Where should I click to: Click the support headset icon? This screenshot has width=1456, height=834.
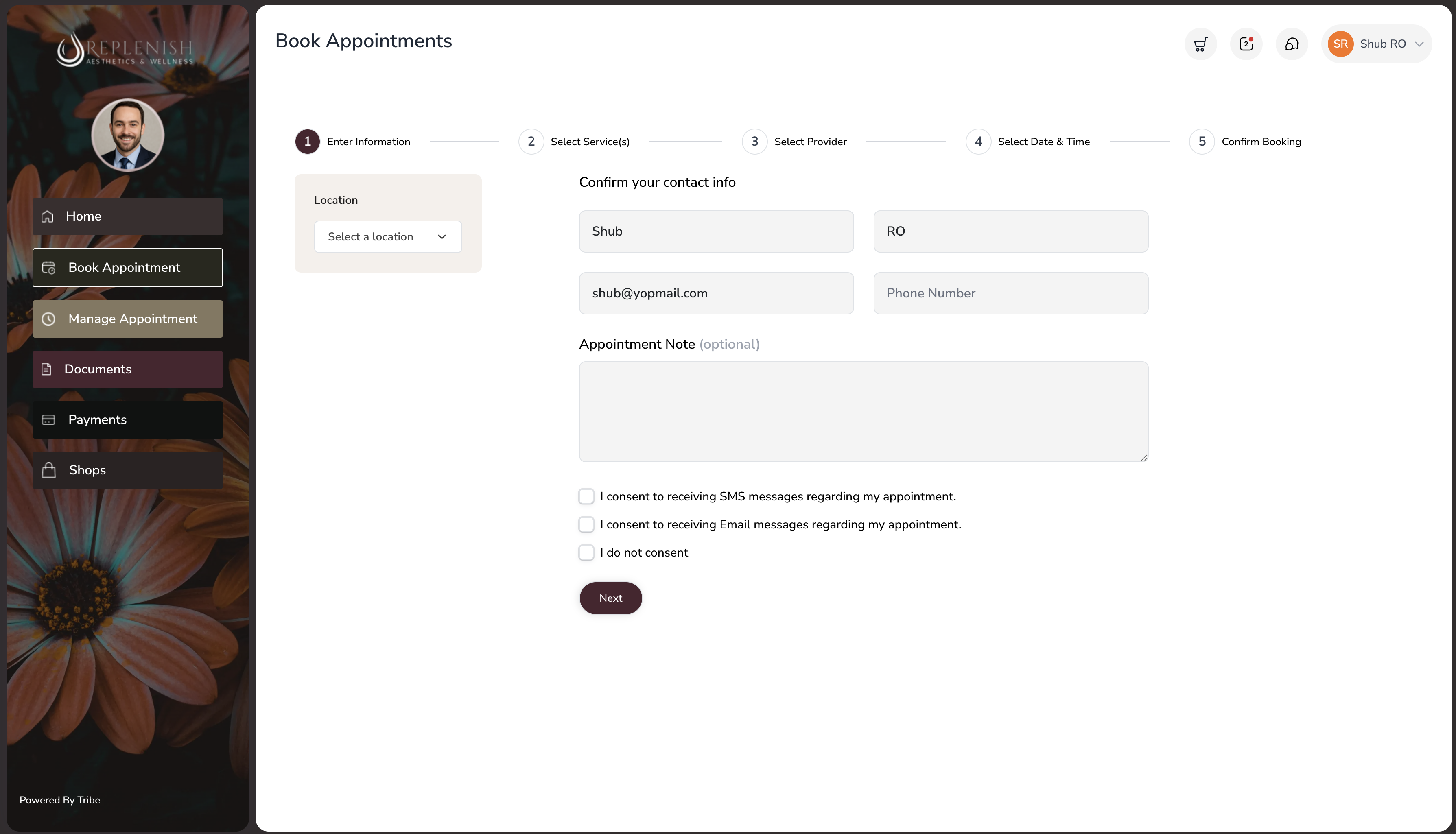(x=1292, y=44)
